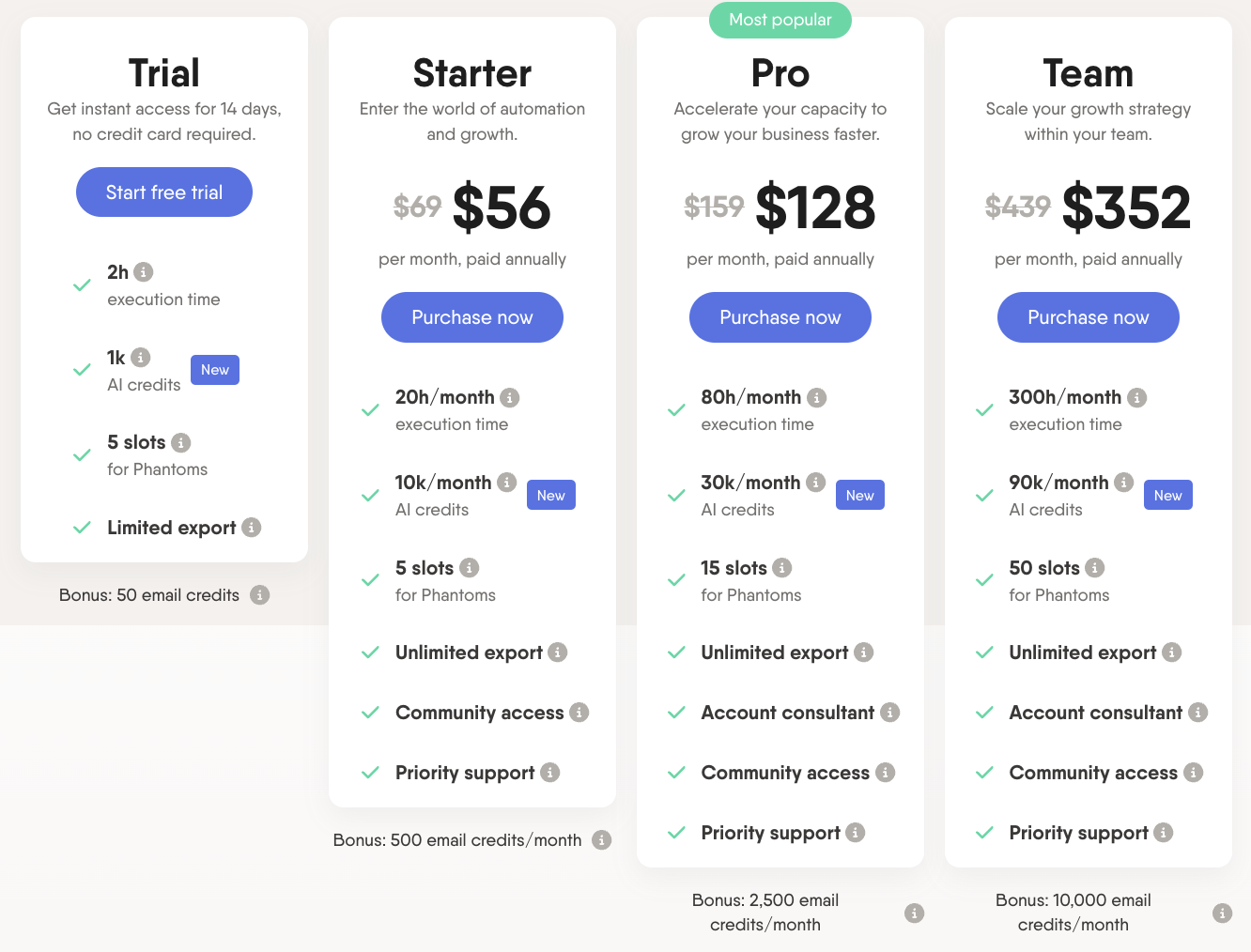
Task: Click the Most popular badge above Pro
Action: coord(780,20)
